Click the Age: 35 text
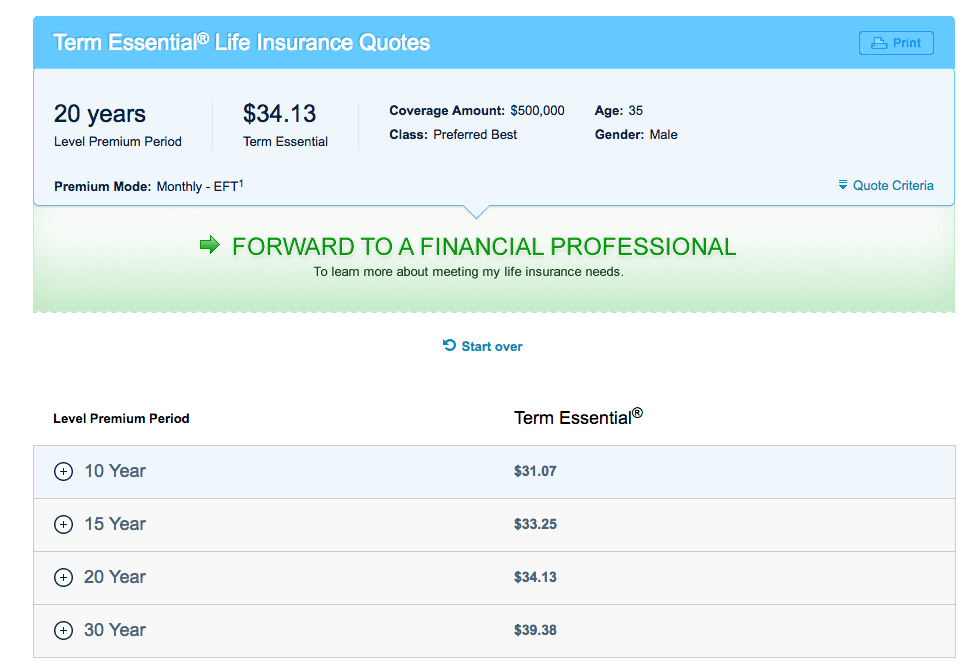The image size is (972, 669). pos(619,110)
